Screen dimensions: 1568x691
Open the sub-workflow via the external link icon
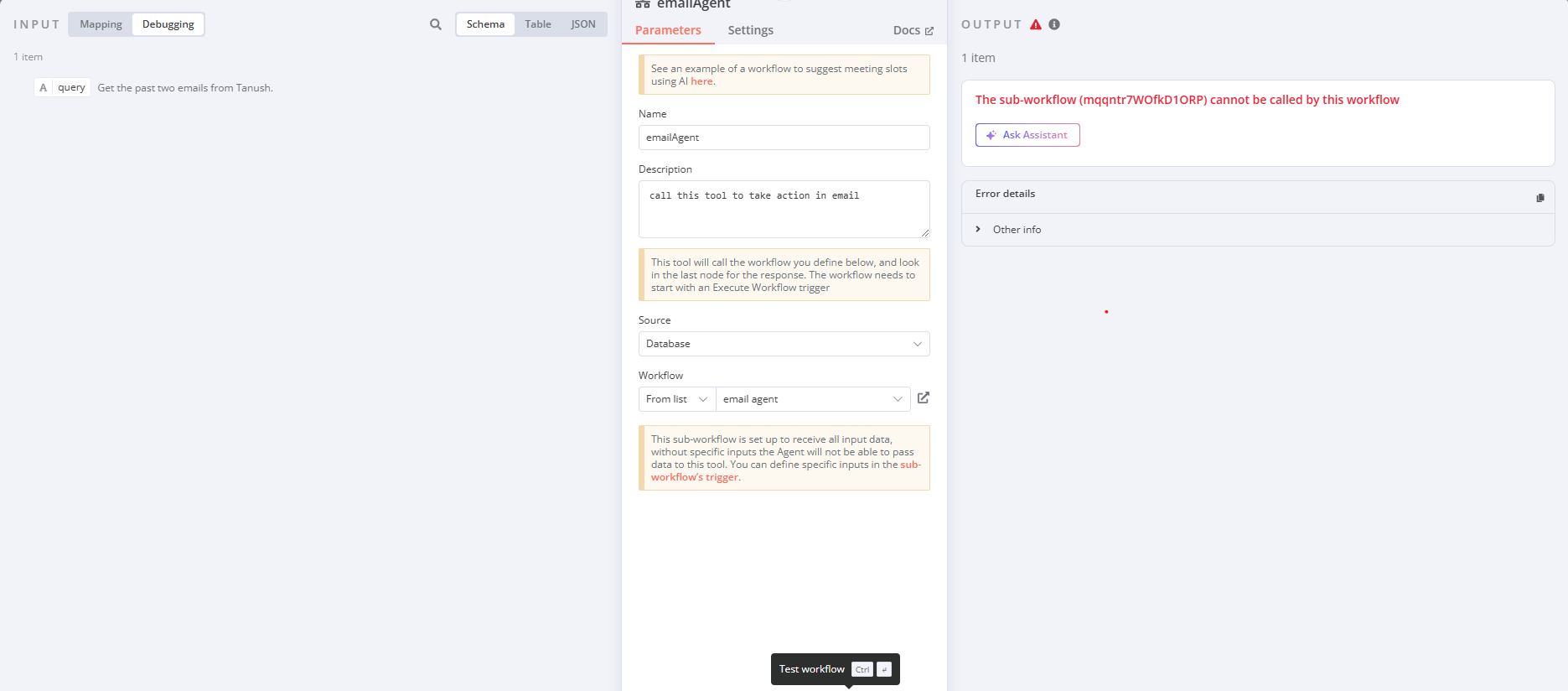(x=923, y=398)
